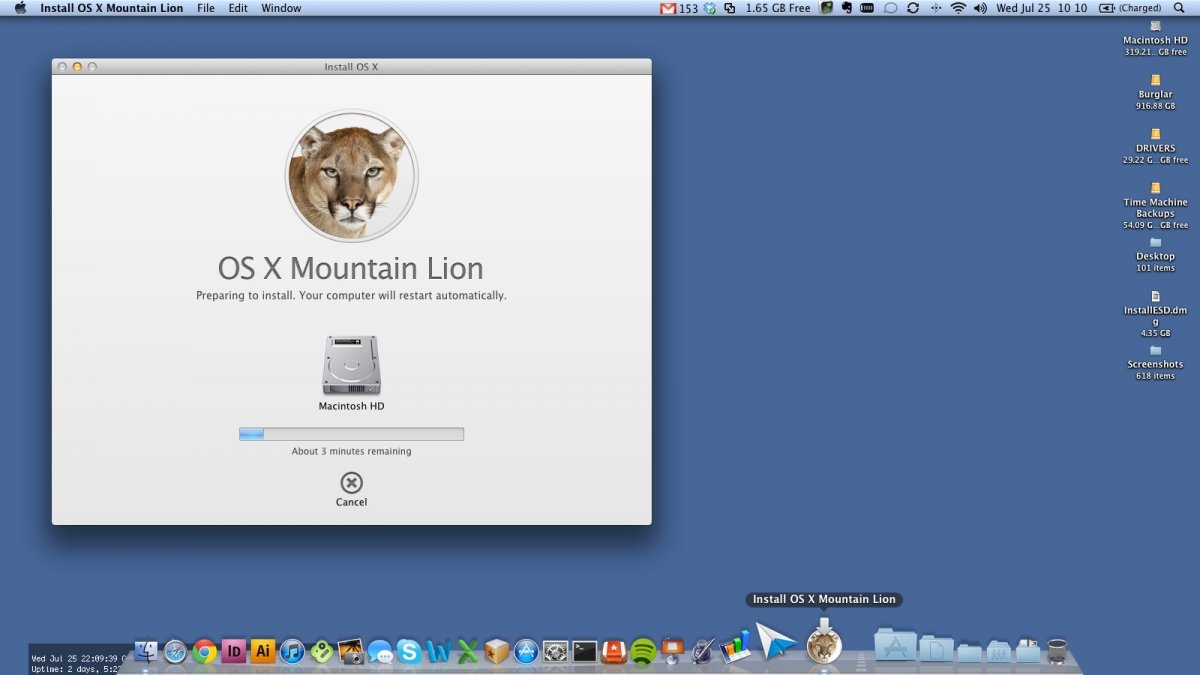
Task: Click the 'OS X Mountain Lion' heading
Action: 351,268
